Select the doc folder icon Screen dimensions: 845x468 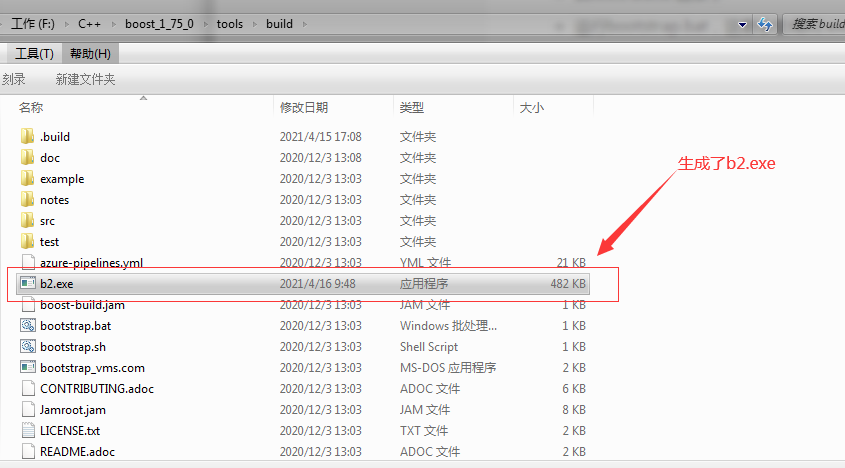(27, 157)
